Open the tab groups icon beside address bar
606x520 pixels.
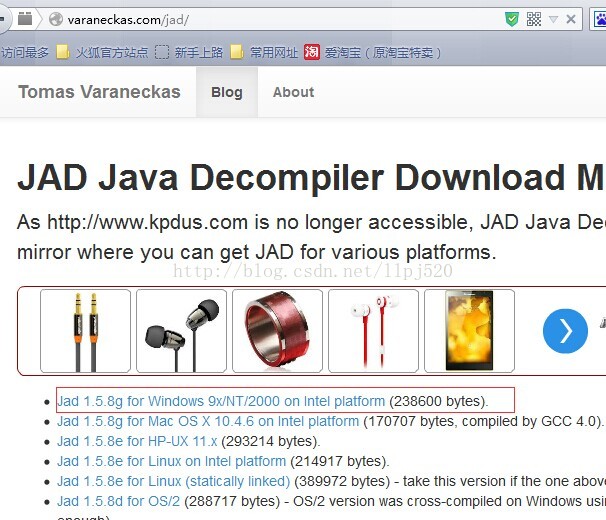click(25, 19)
